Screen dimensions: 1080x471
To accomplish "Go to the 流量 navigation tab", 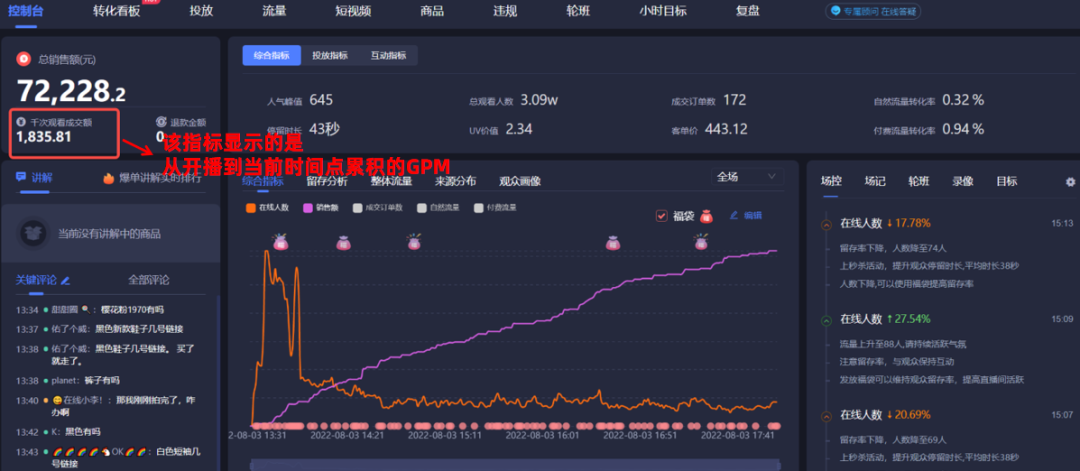I will point(274,11).
